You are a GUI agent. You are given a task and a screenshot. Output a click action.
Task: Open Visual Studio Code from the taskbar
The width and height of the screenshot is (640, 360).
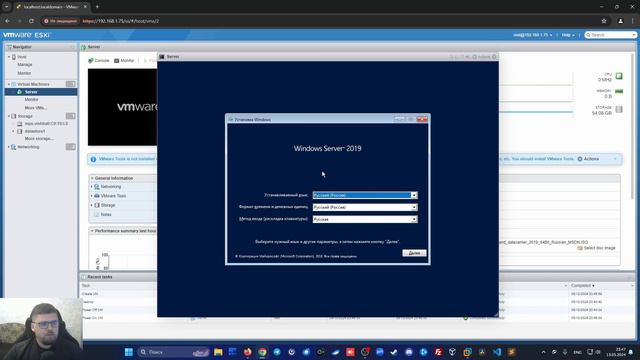pyautogui.click(x=497, y=352)
